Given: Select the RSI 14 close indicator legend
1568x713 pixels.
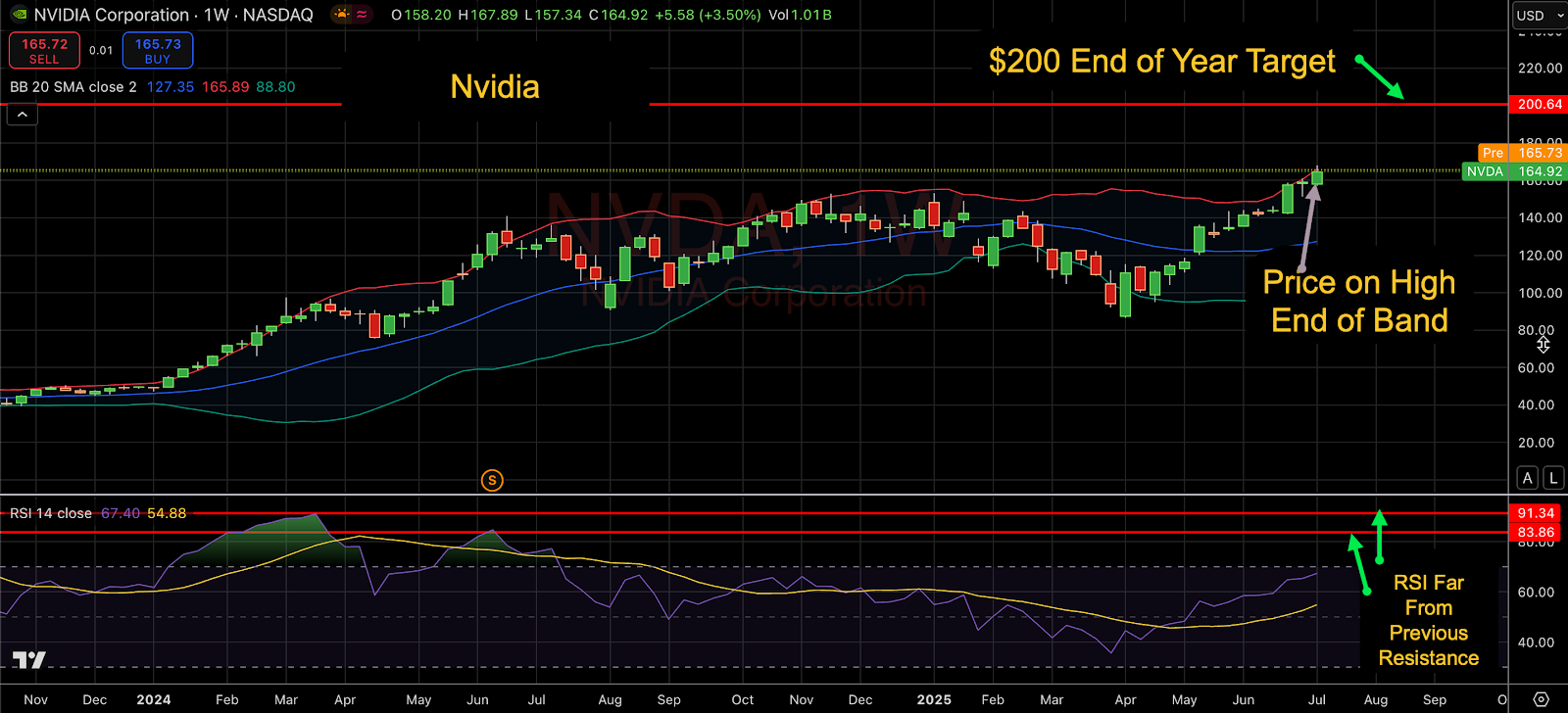Looking at the screenshot, I should pos(51,513).
